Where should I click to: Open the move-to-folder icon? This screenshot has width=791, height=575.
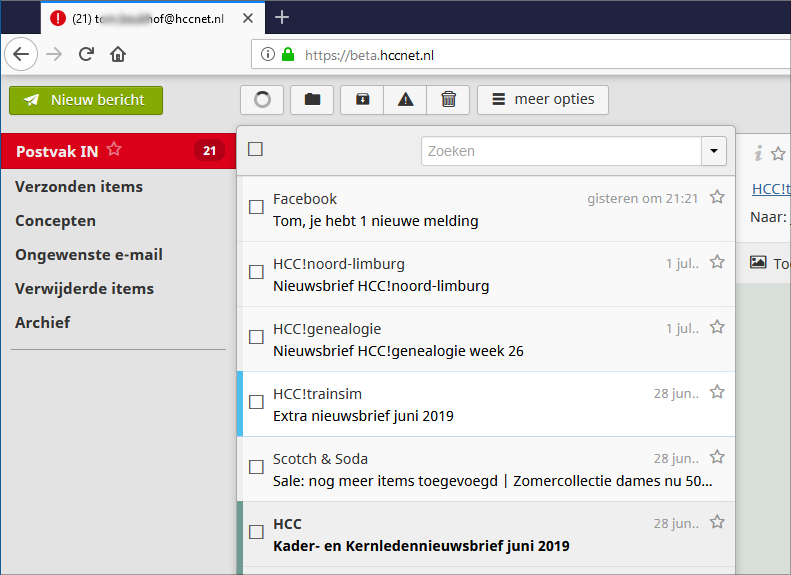point(312,100)
